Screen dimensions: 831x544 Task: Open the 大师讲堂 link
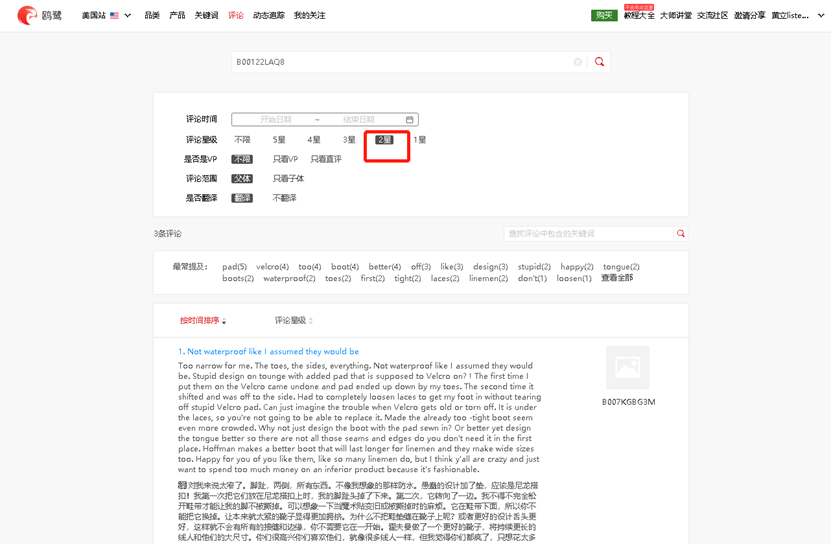pos(676,15)
